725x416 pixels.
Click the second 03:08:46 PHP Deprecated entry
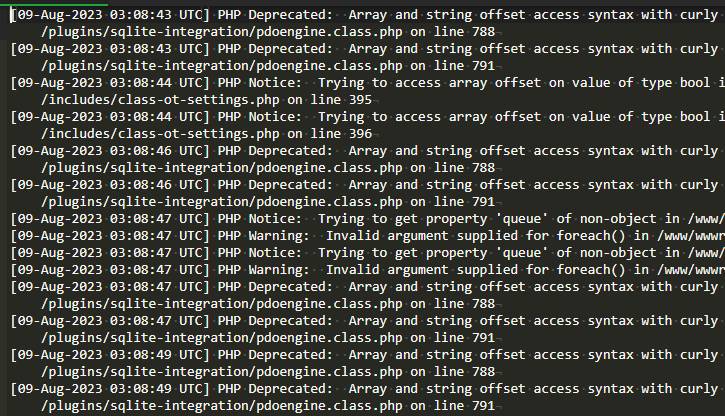360,184
